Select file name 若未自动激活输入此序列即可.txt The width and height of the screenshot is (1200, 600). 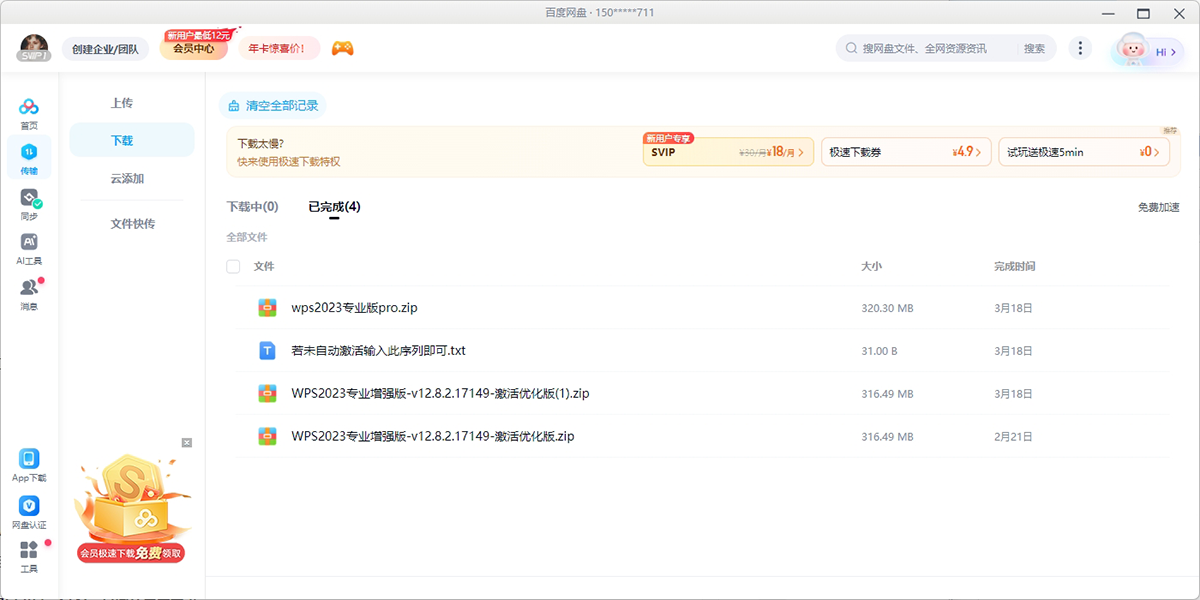[378, 351]
